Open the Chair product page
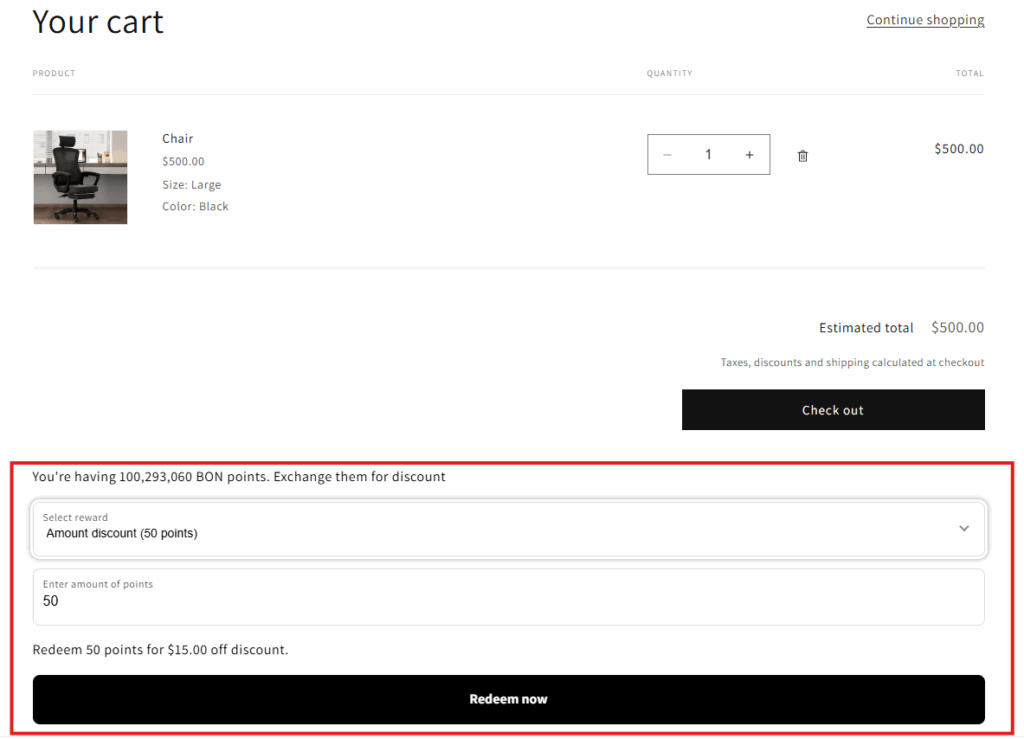Screen dimensions: 1024x739 (177, 138)
